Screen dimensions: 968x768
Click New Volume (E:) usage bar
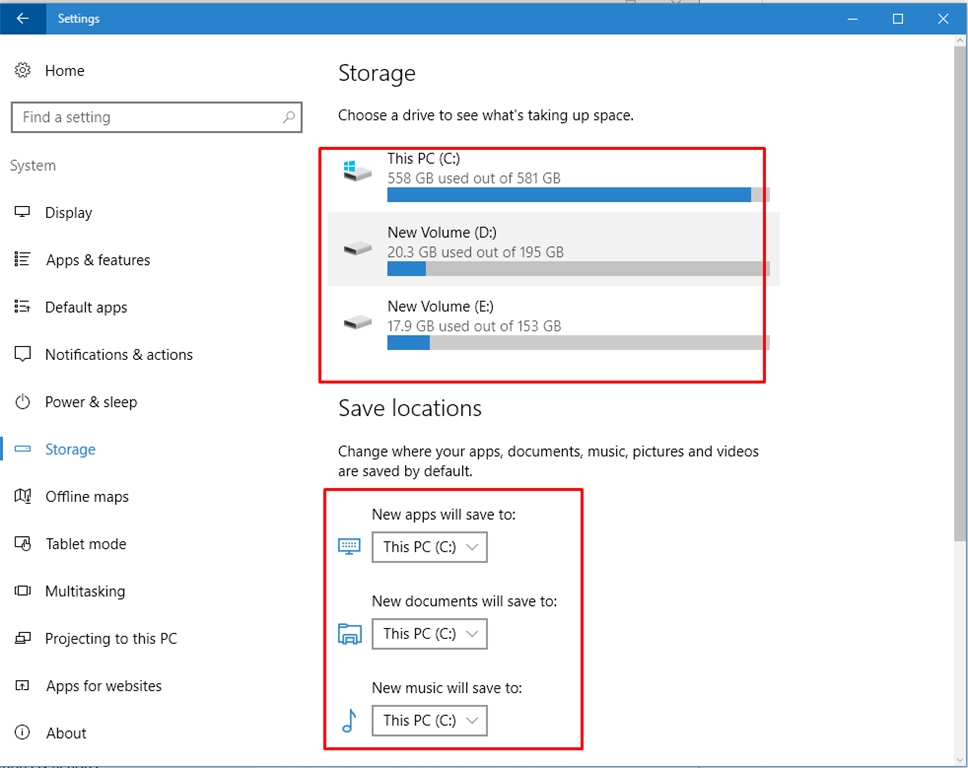tap(578, 343)
